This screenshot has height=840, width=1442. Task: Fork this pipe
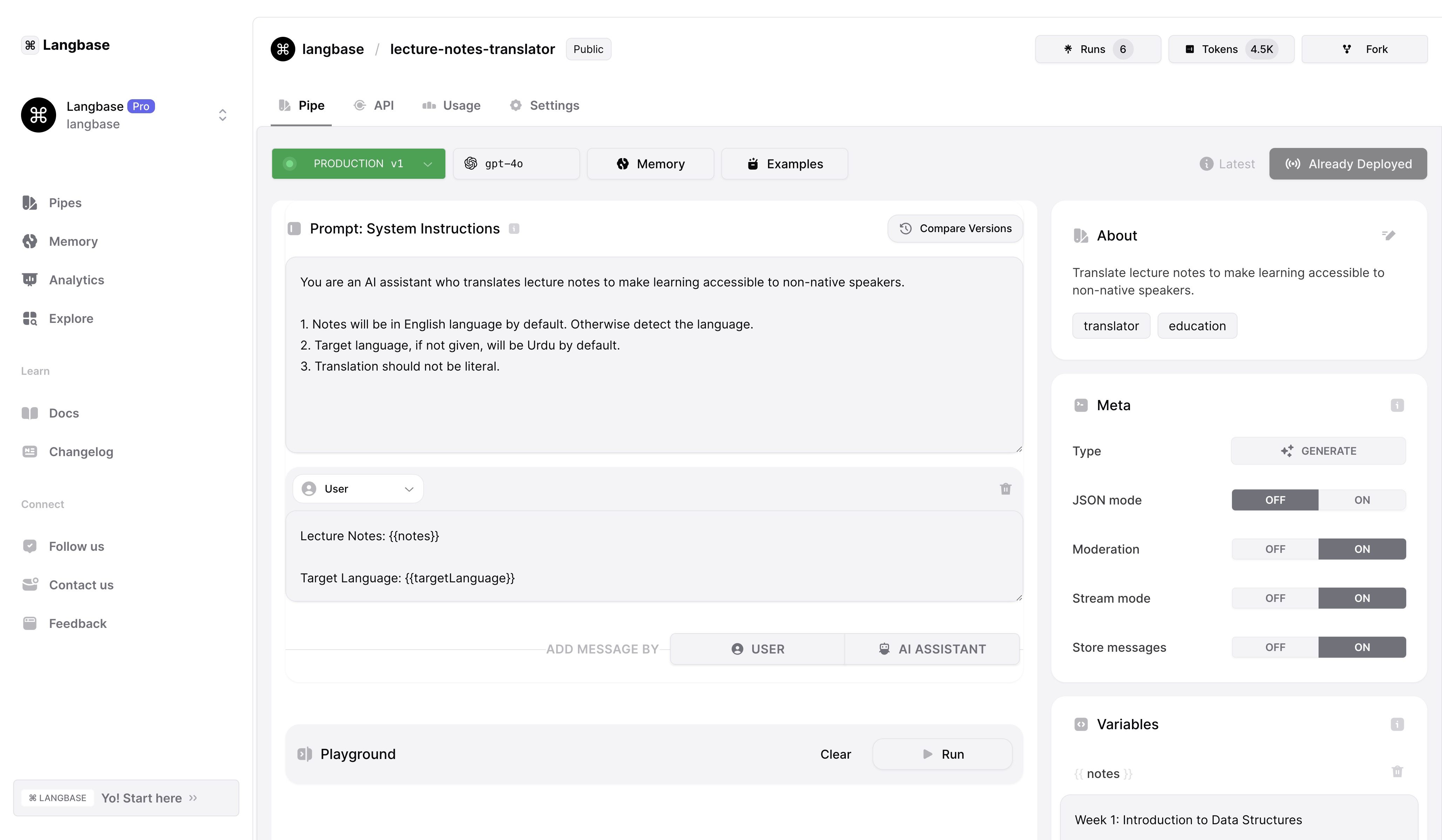1365,49
